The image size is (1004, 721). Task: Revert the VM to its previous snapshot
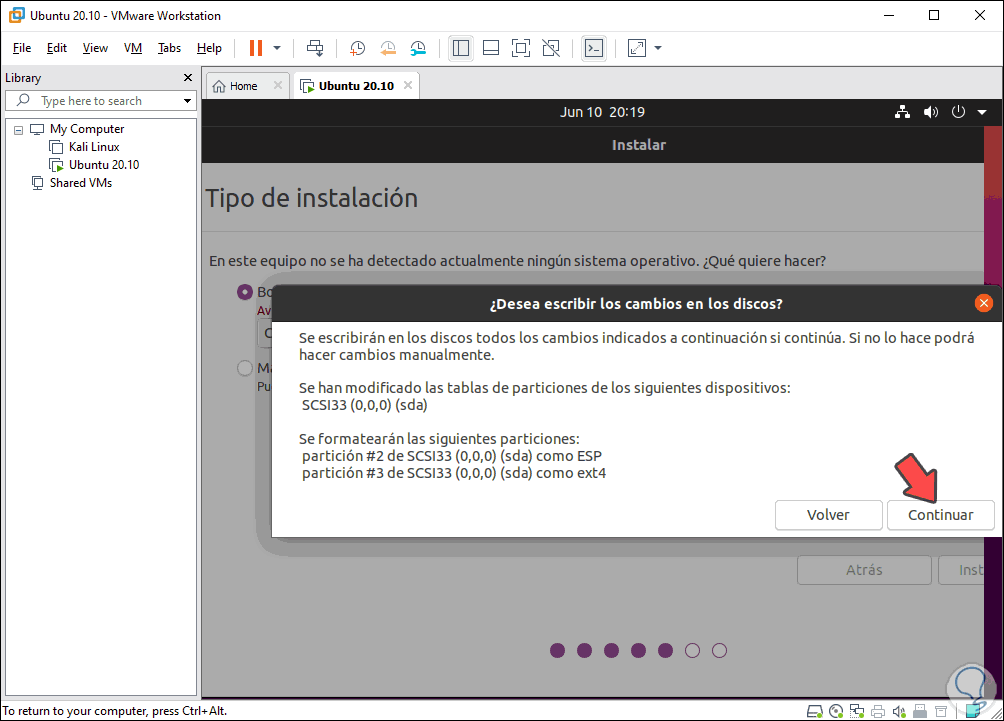pyautogui.click(x=388, y=48)
